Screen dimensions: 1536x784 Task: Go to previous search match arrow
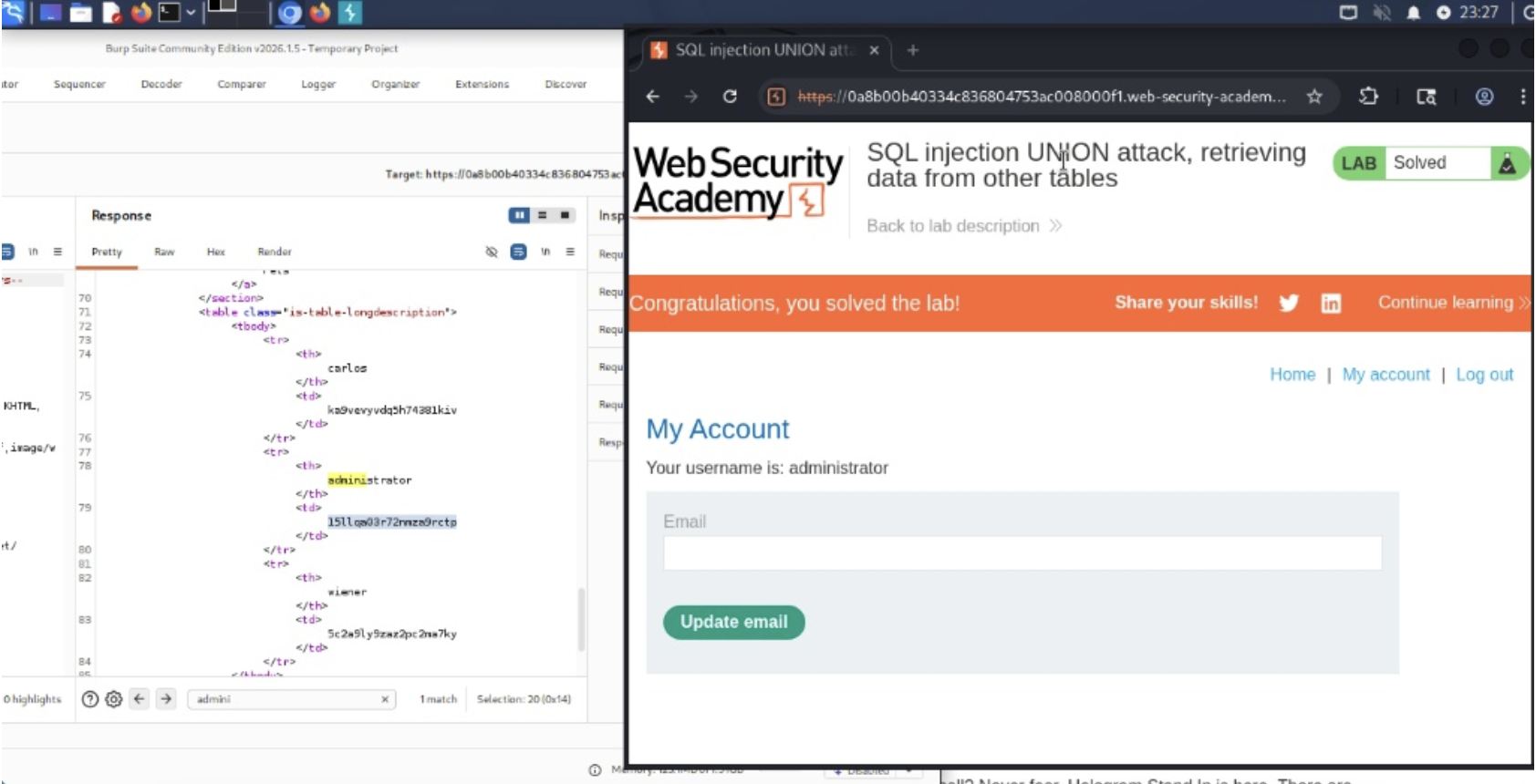tap(139, 699)
